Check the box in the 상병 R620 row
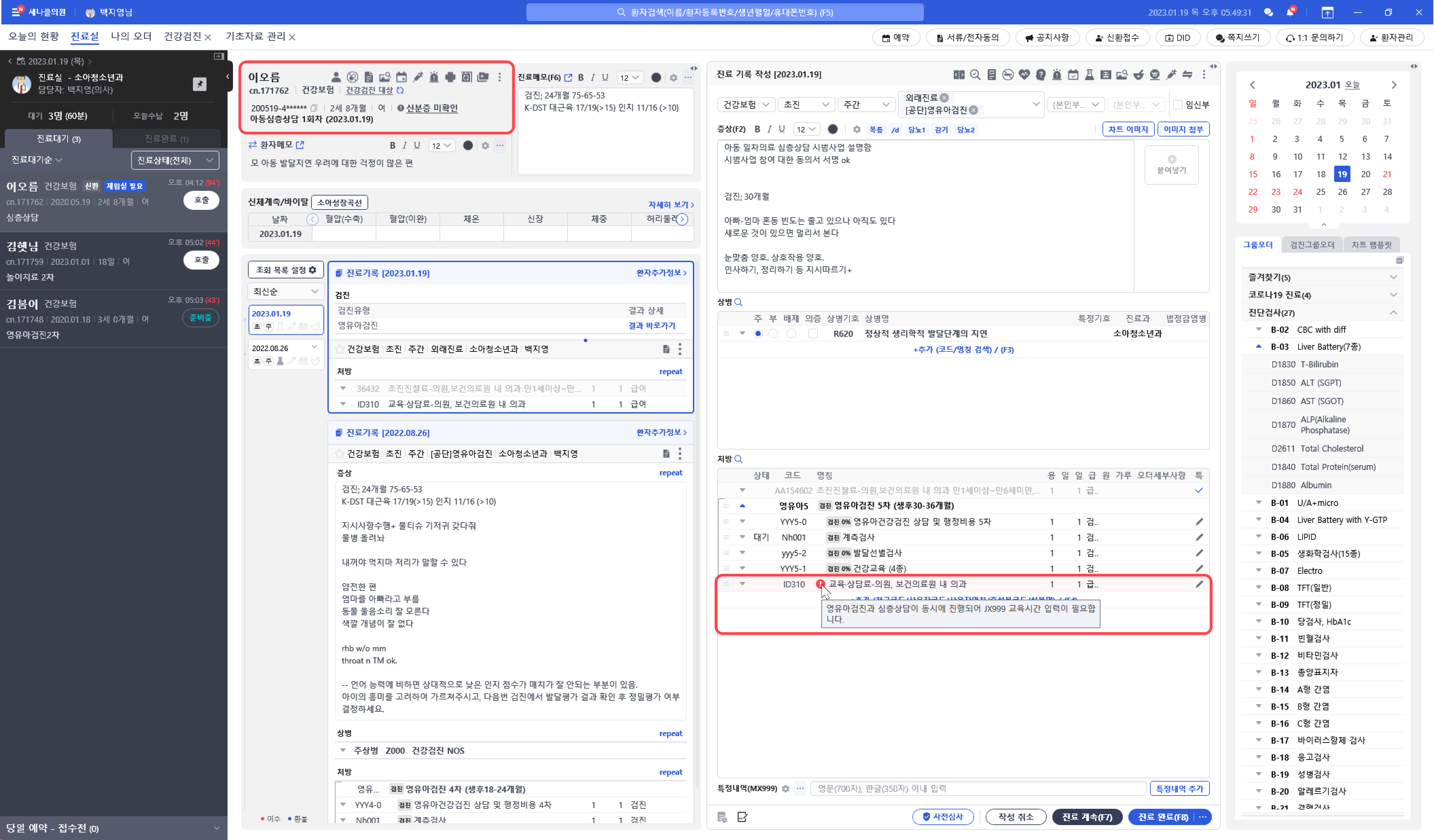Screen dimensions: 1434x840 coord(813,334)
